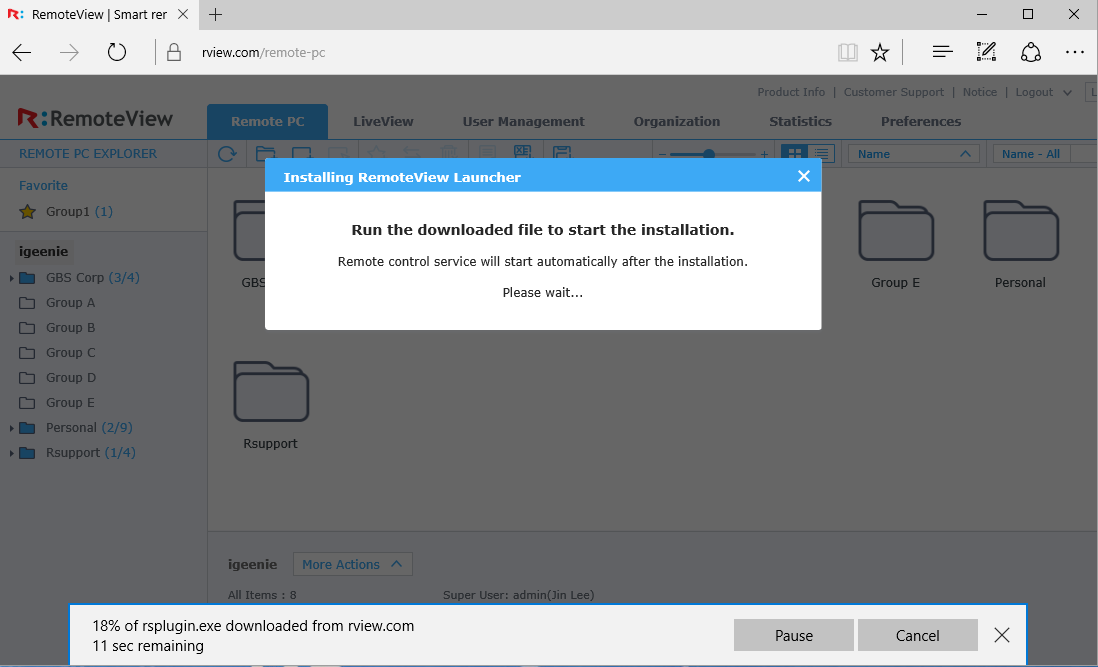Switch to list view
The width and height of the screenshot is (1098, 667).
[x=821, y=153]
